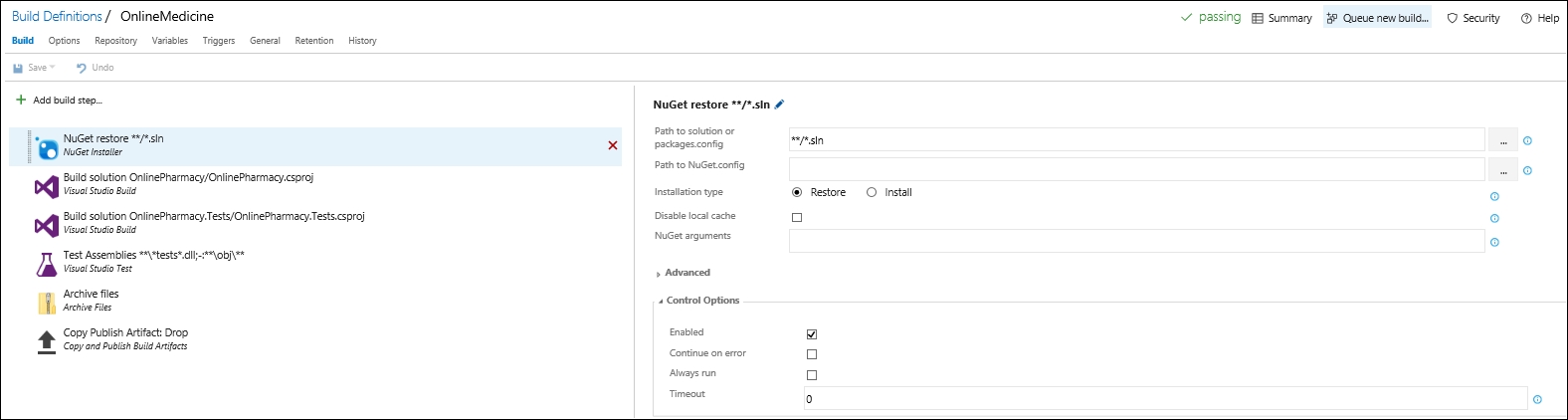Viewport: 1568px width, 420px height.
Task: Click the Visual Studio icon for OnlinePharmacy.Tests.csproj step
Action: tap(47, 225)
